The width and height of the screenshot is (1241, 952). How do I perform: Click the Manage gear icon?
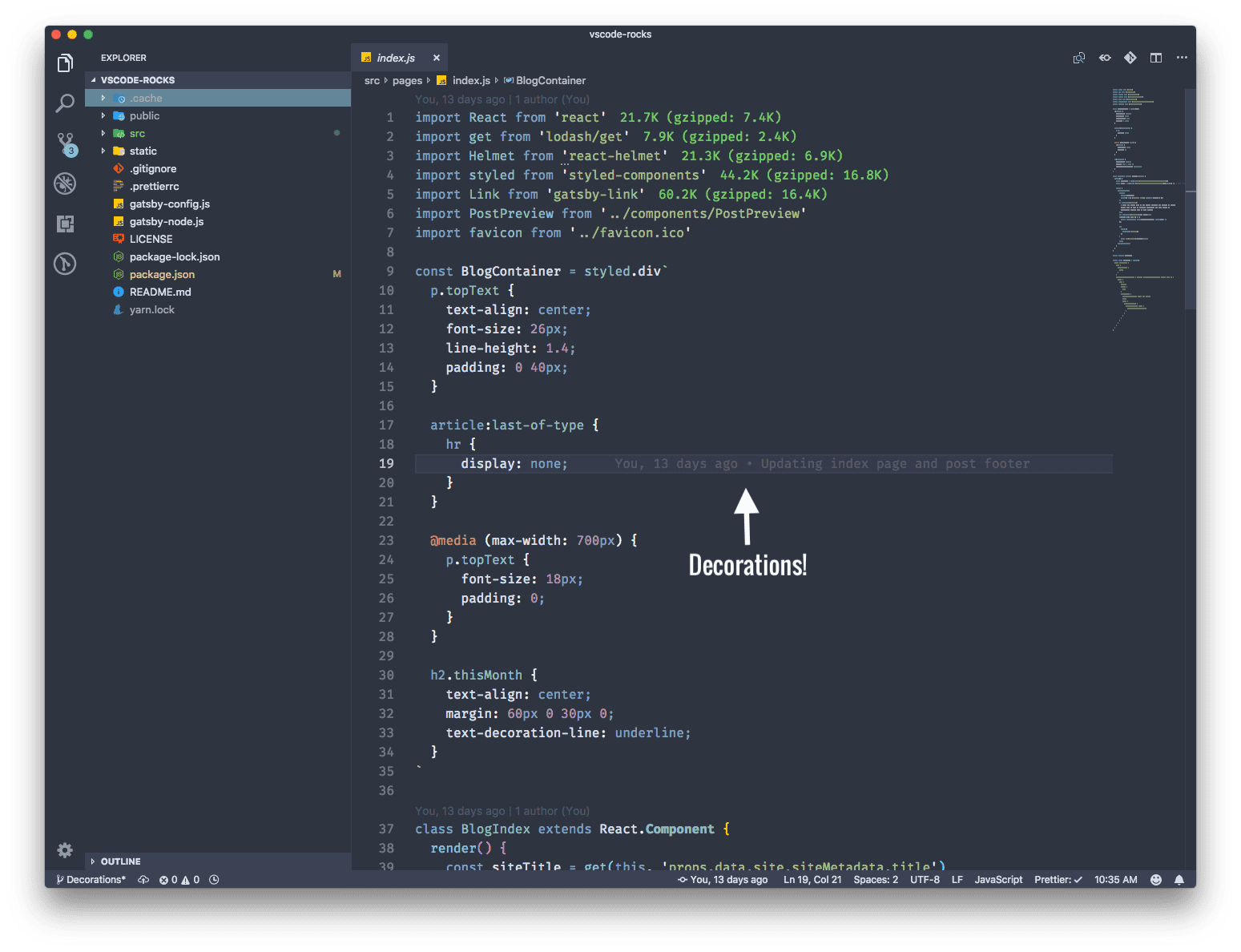point(65,850)
